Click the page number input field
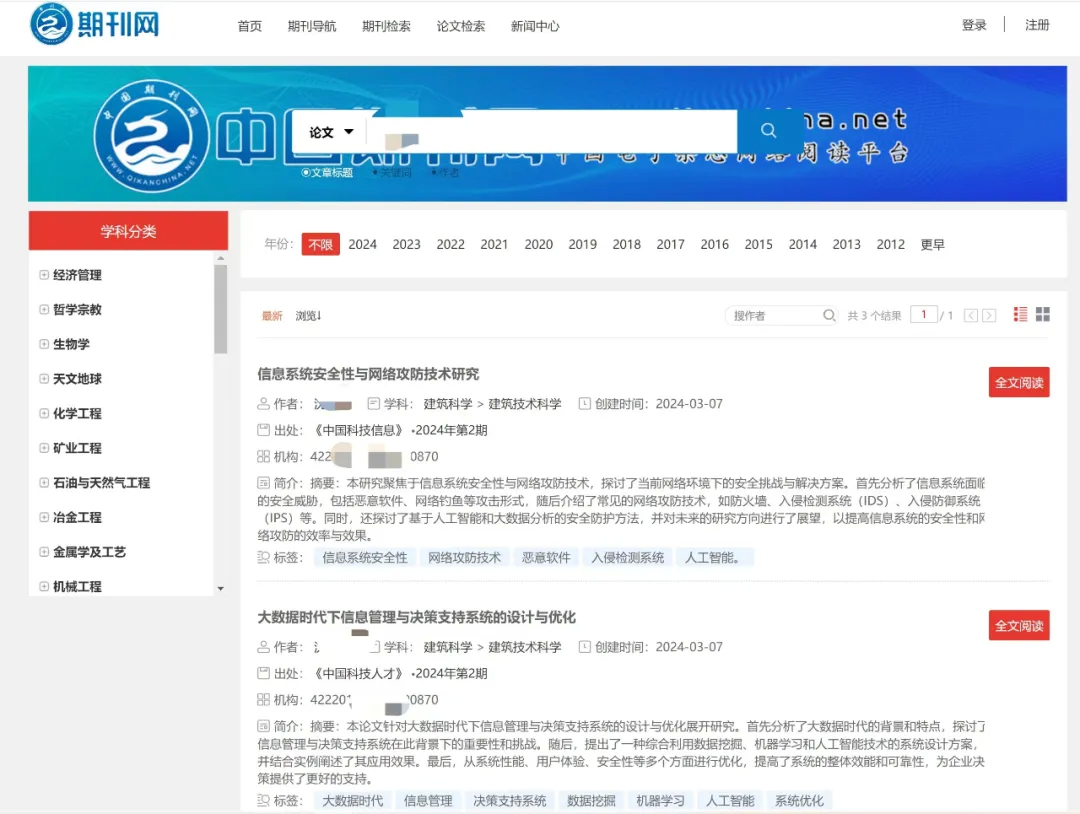The height and width of the screenshot is (814, 1080). pos(924,313)
